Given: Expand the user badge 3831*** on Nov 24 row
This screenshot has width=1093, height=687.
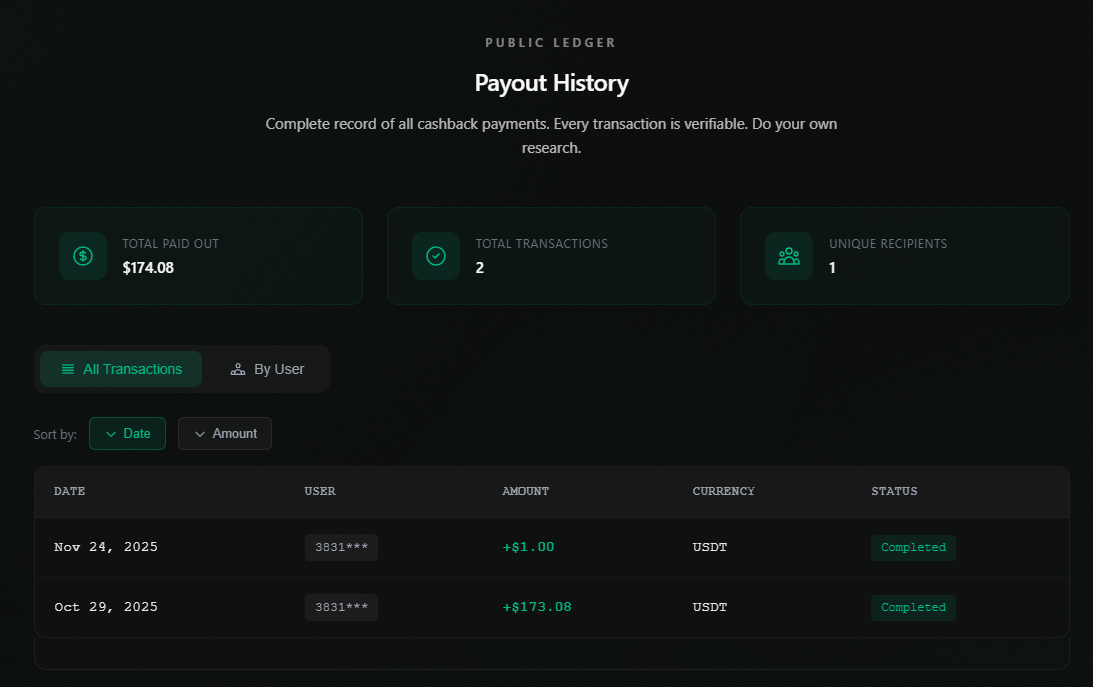Looking at the screenshot, I should point(341,547).
